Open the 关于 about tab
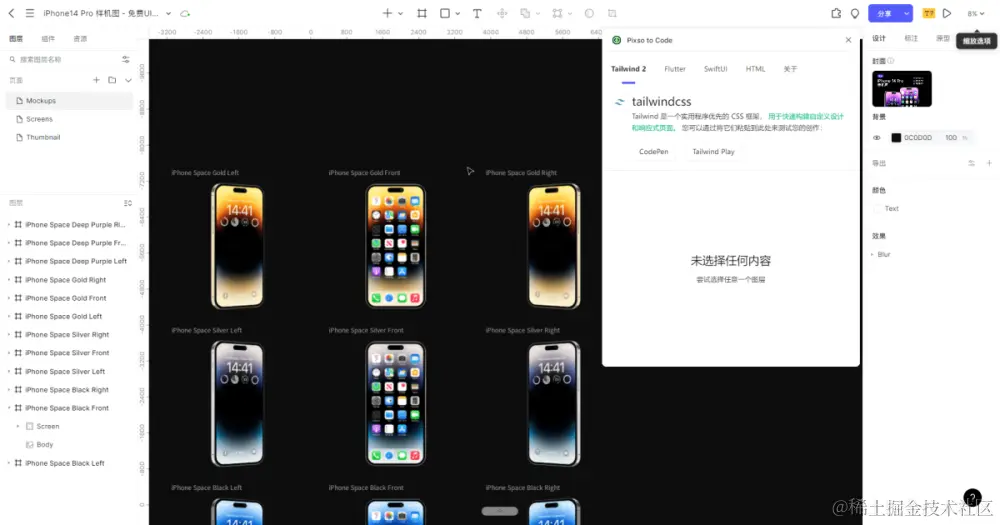 point(790,69)
